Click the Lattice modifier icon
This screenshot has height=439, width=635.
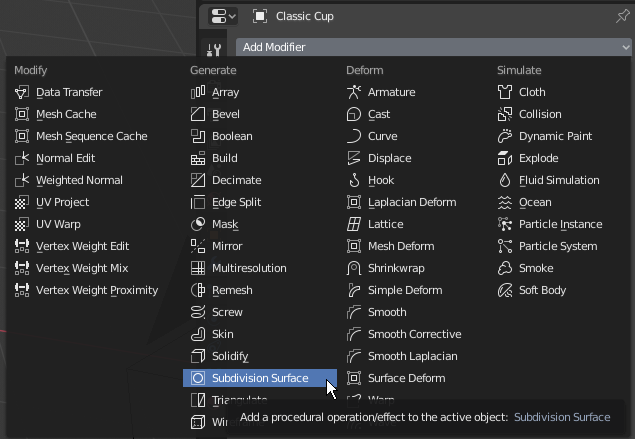[354, 224]
